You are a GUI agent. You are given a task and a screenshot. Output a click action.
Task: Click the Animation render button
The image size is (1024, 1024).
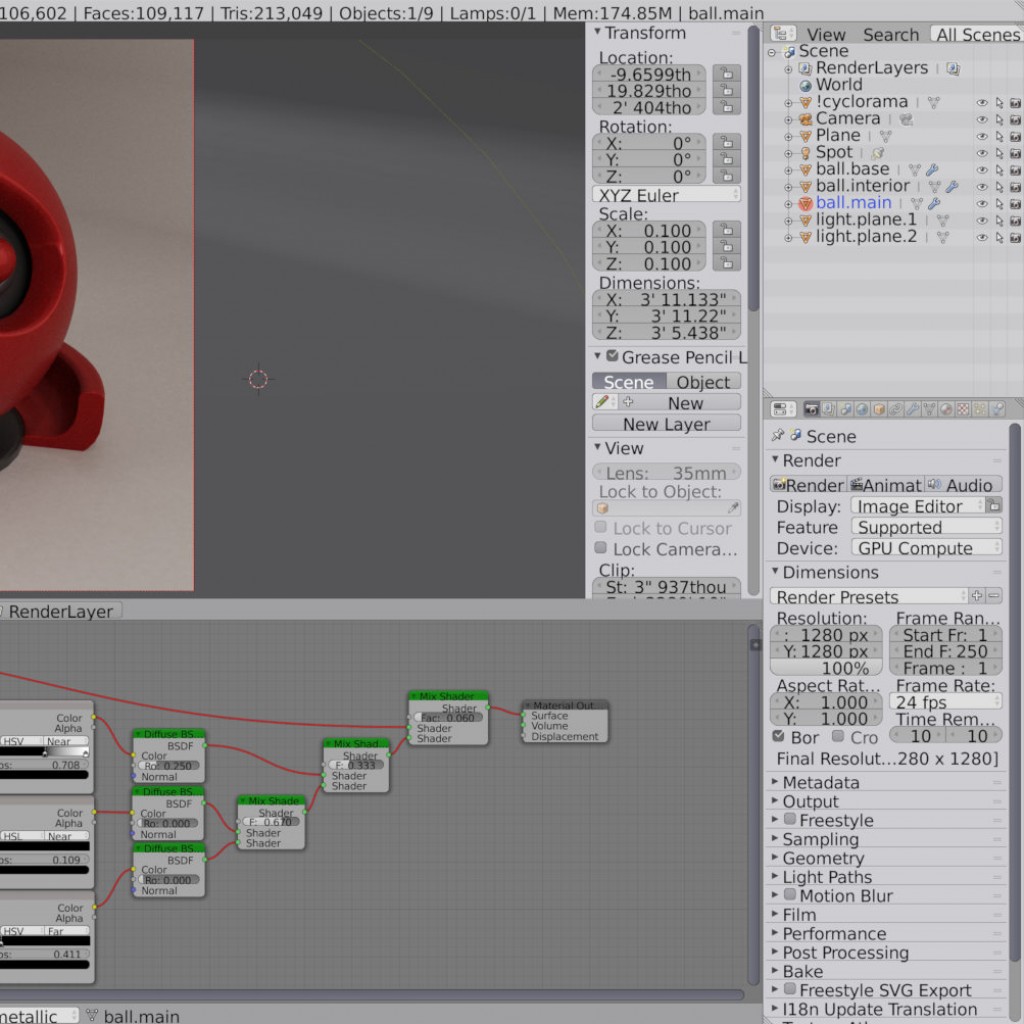[884, 485]
